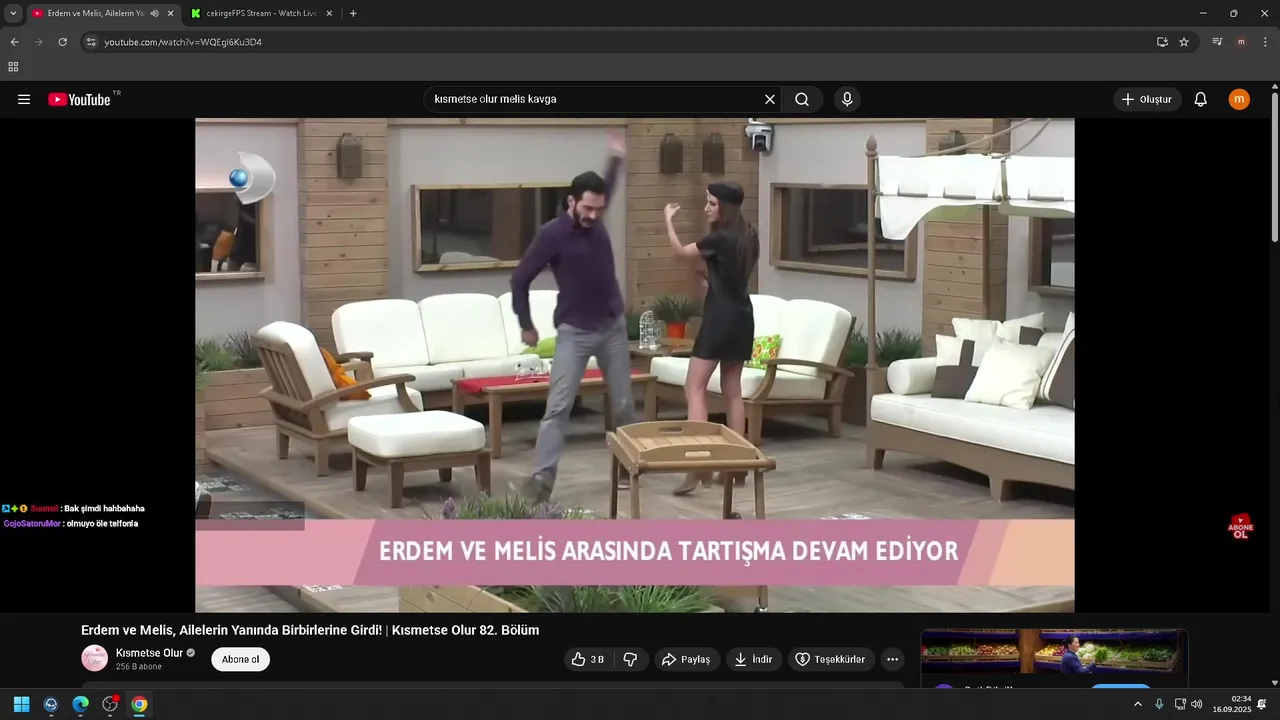1280x720 pixels.
Task: Dislike the video with thumbs down
Action: tap(630, 659)
